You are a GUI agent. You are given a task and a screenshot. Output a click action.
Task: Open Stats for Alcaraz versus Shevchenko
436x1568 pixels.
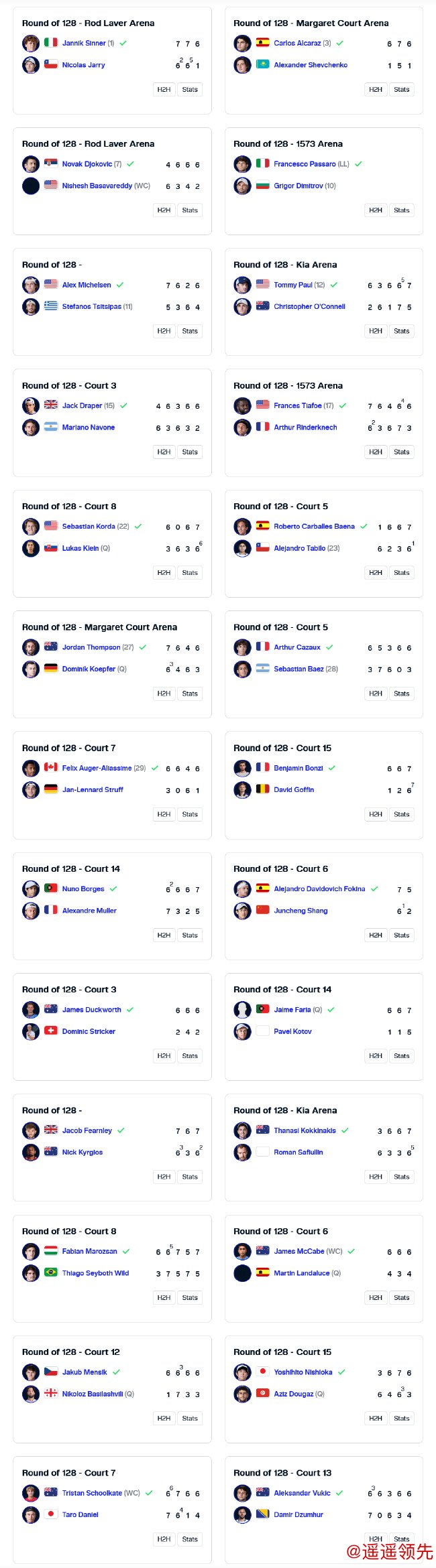pos(401,90)
